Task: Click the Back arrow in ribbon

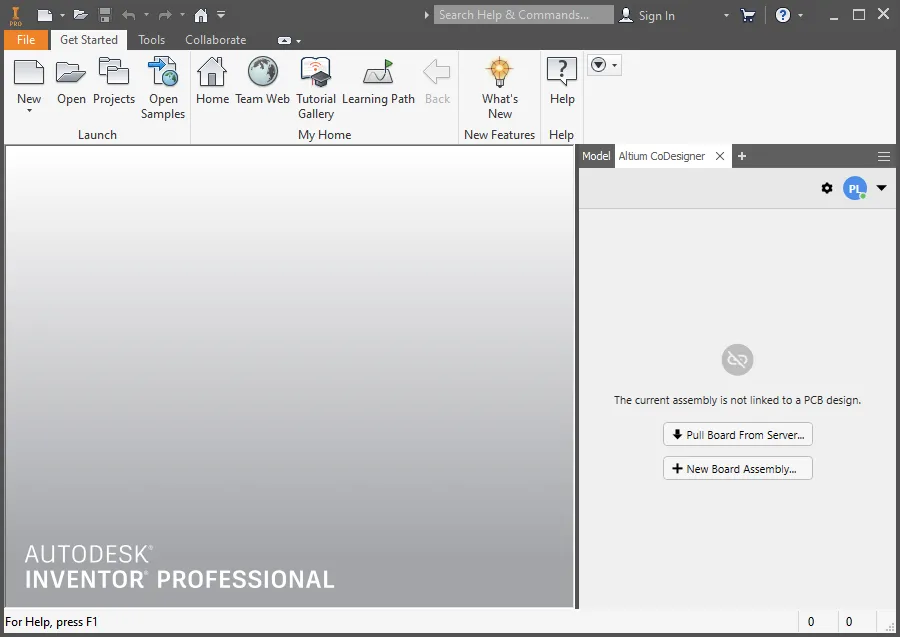Action: (437, 81)
